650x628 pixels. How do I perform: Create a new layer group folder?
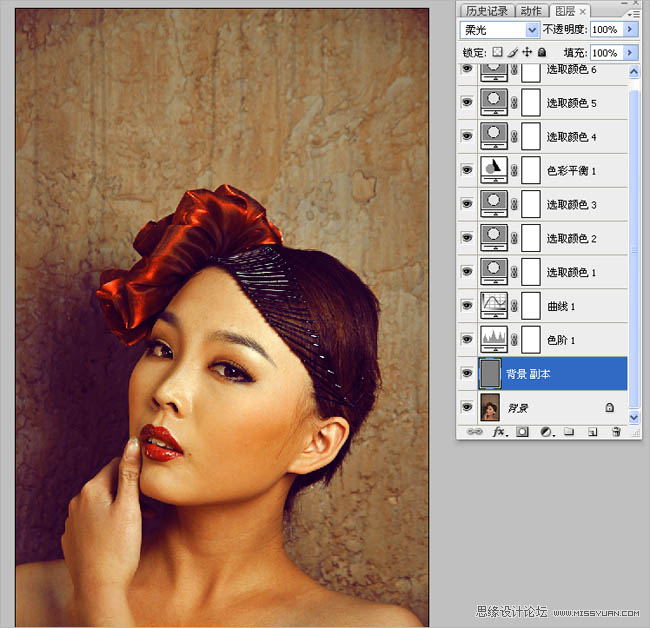click(x=569, y=432)
